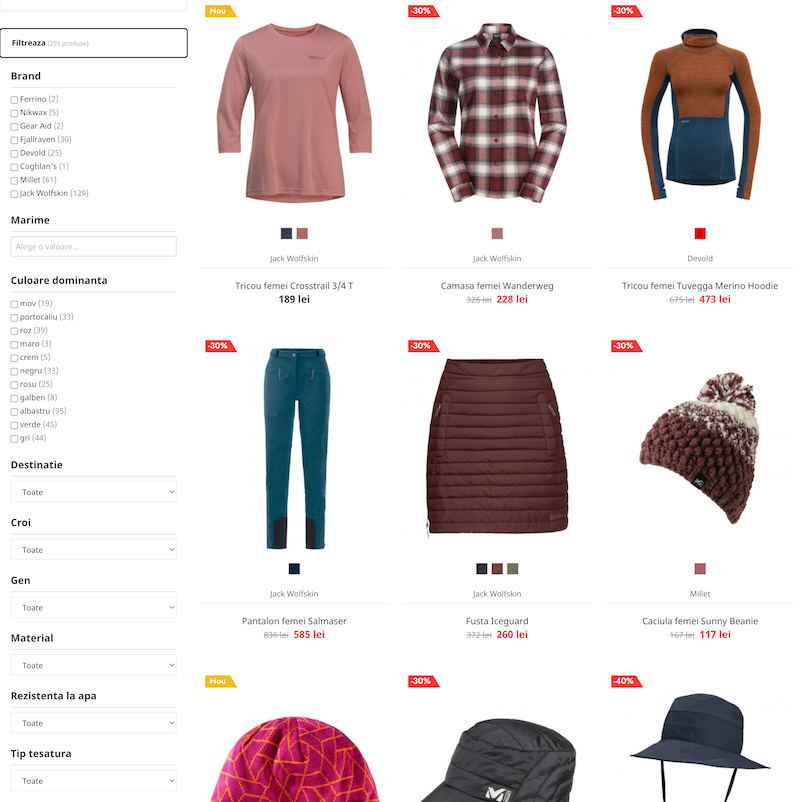
Task: Pick pink swatch under Sunny Beanie
Action: coord(700,569)
